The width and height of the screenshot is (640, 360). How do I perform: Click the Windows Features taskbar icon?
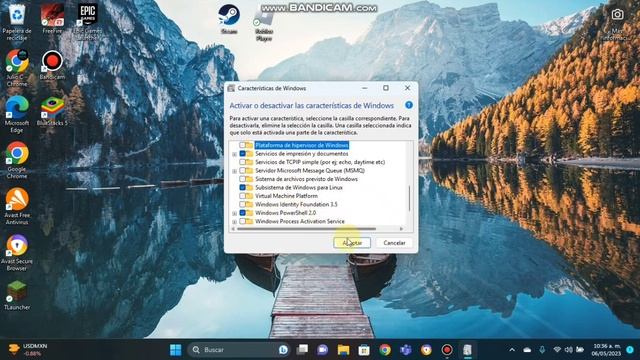pos(468,350)
